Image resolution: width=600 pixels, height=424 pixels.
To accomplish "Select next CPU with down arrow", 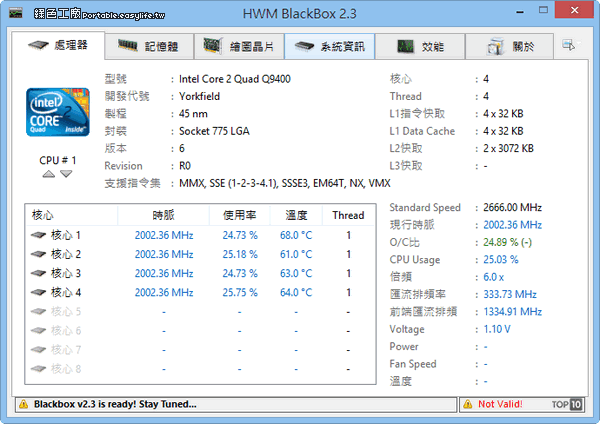I will pyautogui.click(x=66, y=174).
